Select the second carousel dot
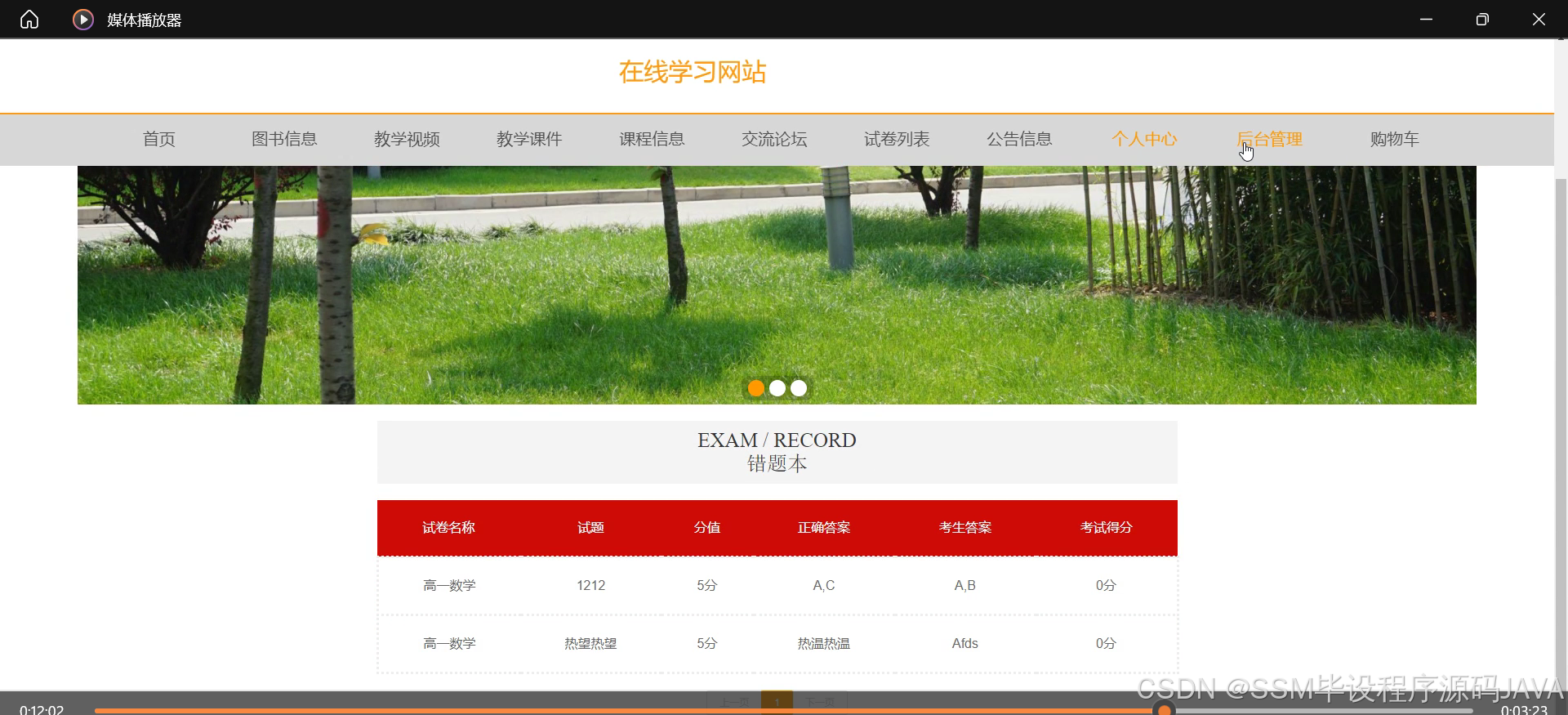Screen dimensions: 1568x715 777,388
